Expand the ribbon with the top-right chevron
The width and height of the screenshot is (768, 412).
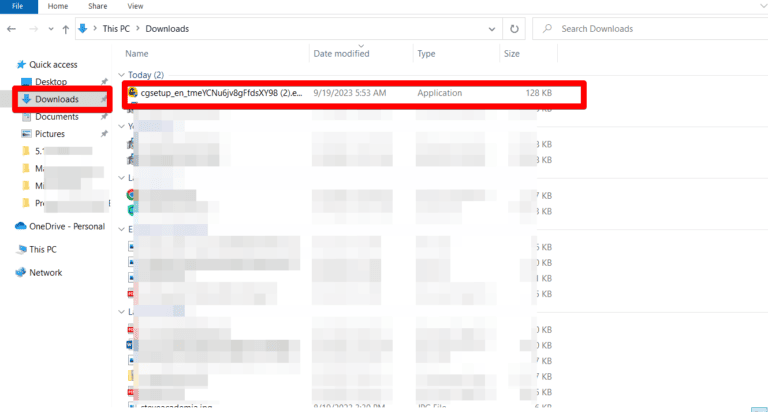click(x=763, y=6)
